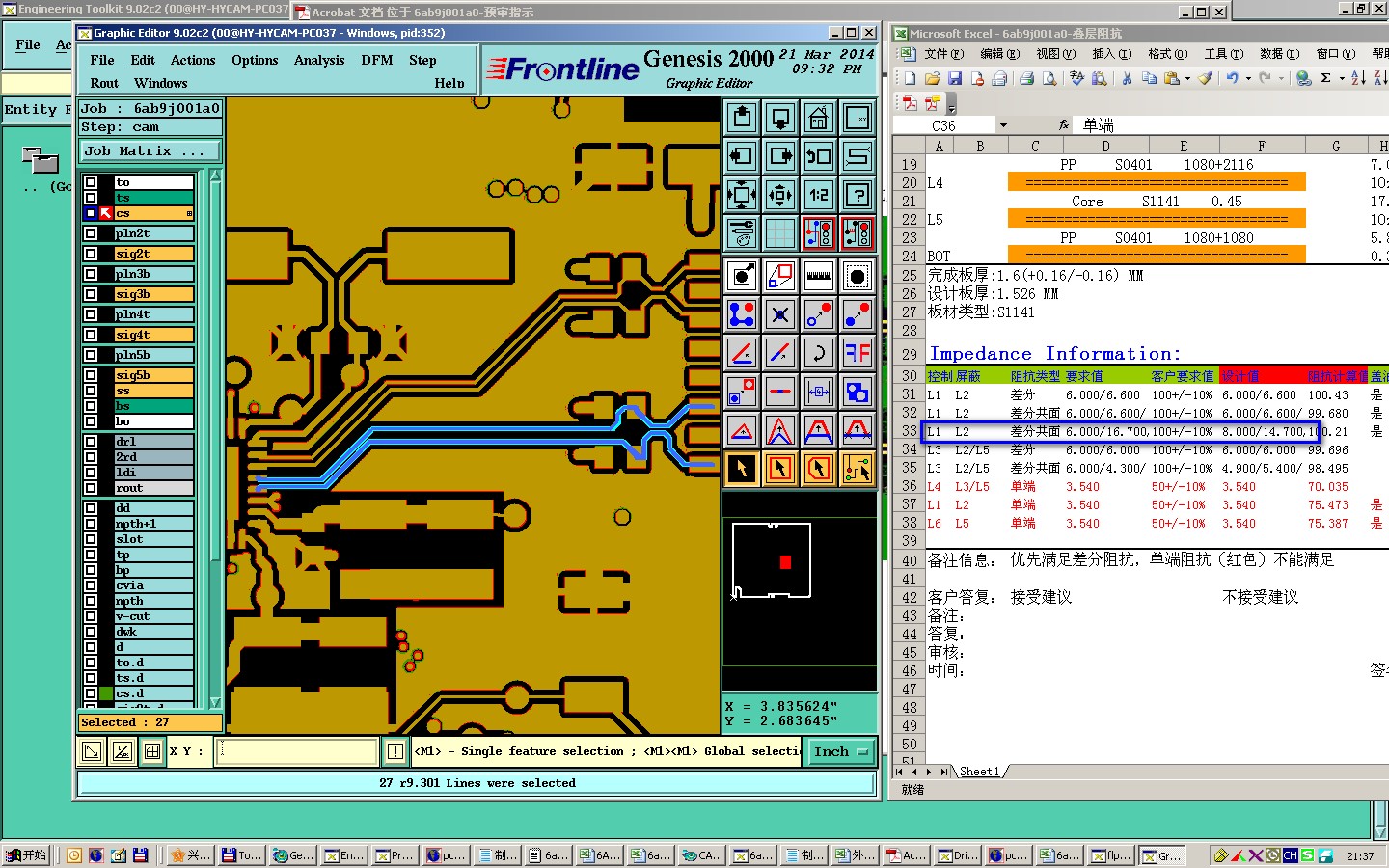Click the Home view icon
This screenshot has width=1389, height=868.
tap(818, 118)
